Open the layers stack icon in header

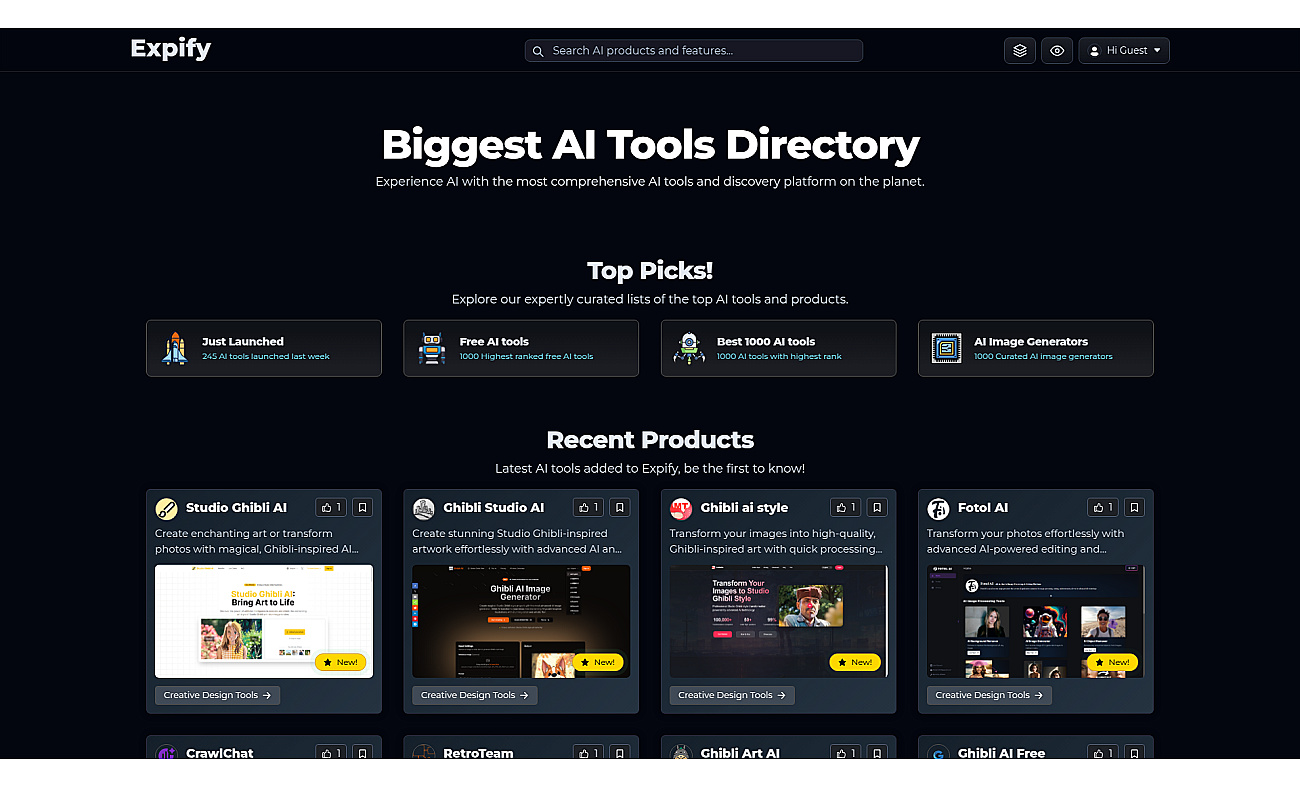pos(1020,51)
